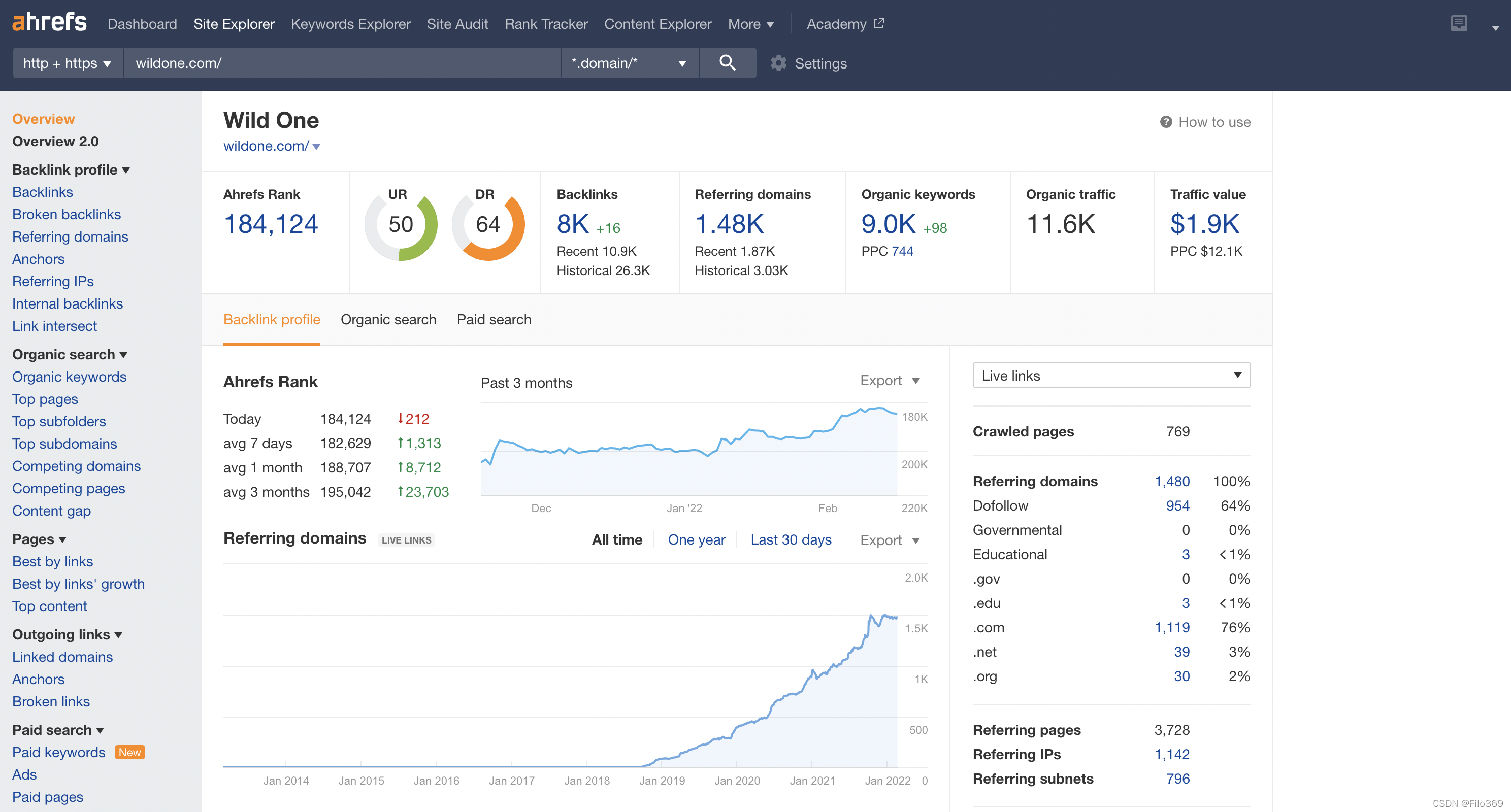
Task: Switch referring domains to One year
Action: (696, 539)
